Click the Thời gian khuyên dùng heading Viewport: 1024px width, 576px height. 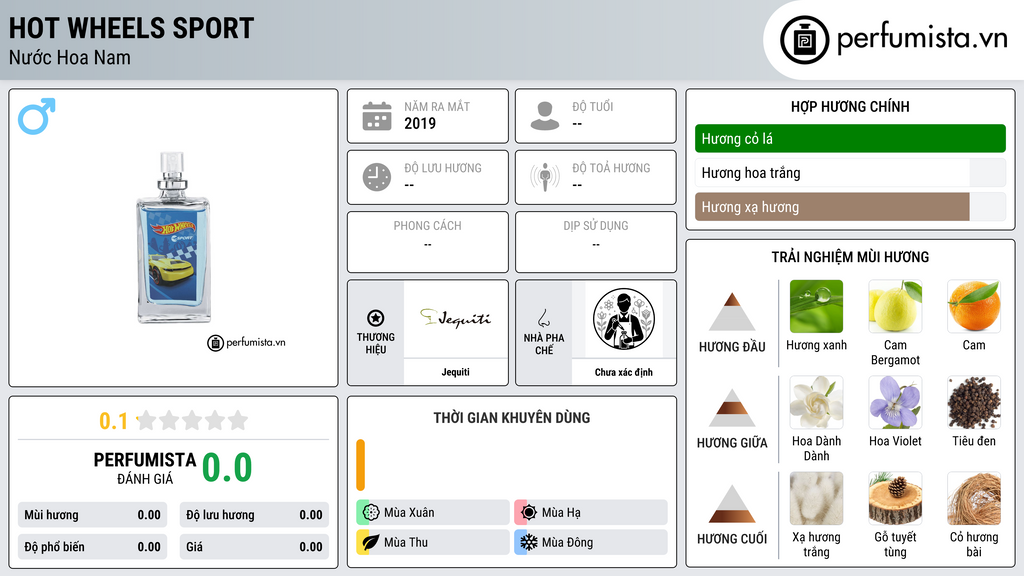(x=512, y=418)
